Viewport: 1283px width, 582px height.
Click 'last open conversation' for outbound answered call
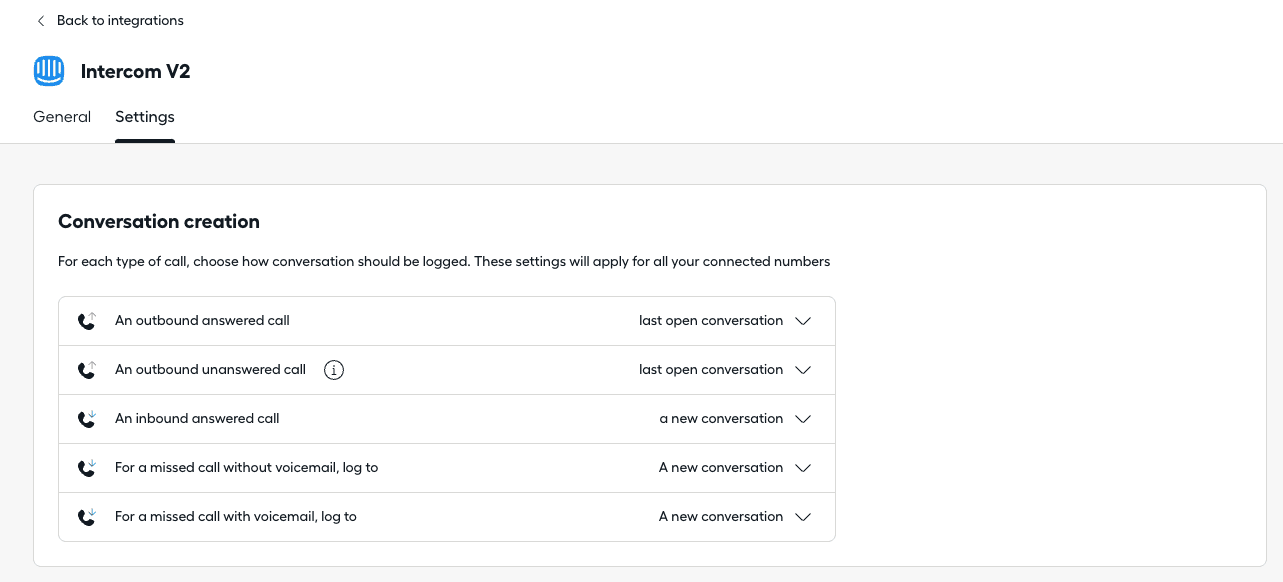tap(711, 321)
